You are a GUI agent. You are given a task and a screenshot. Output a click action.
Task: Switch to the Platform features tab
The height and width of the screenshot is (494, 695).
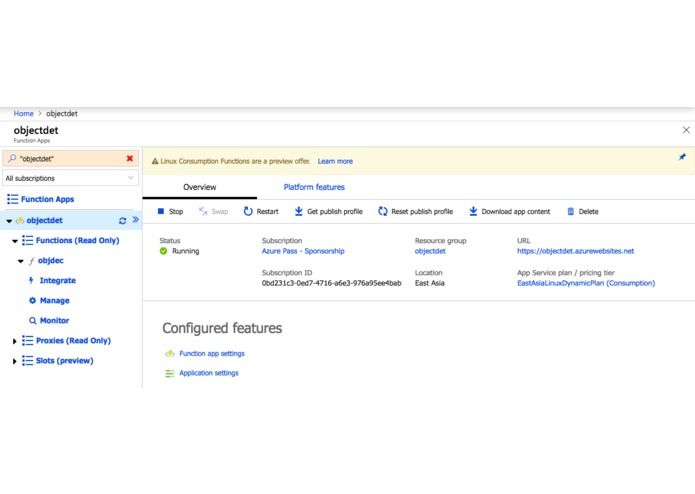[x=314, y=187]
